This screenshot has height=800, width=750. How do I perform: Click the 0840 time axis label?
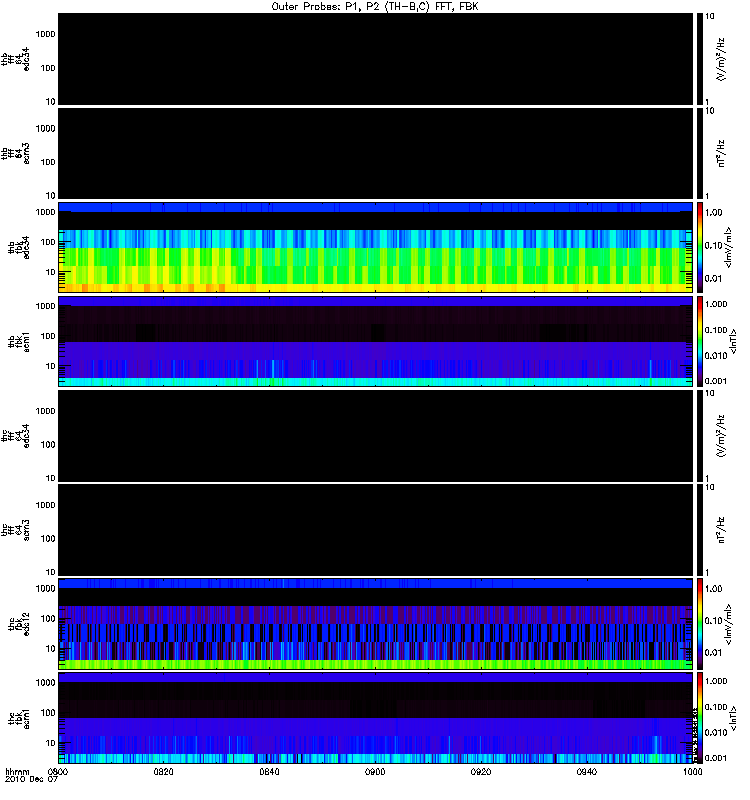269,771
